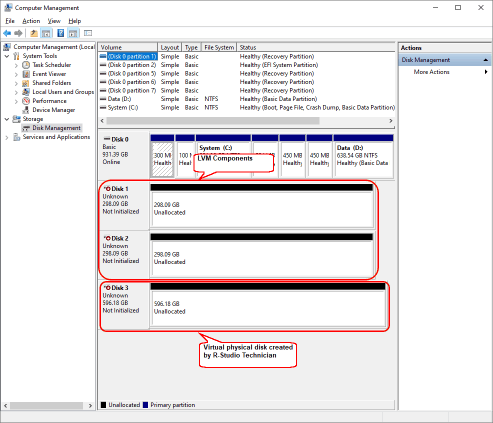Select the Event Viewer icon in tree
Screen dimensions: 493x423
click(26, 74)
